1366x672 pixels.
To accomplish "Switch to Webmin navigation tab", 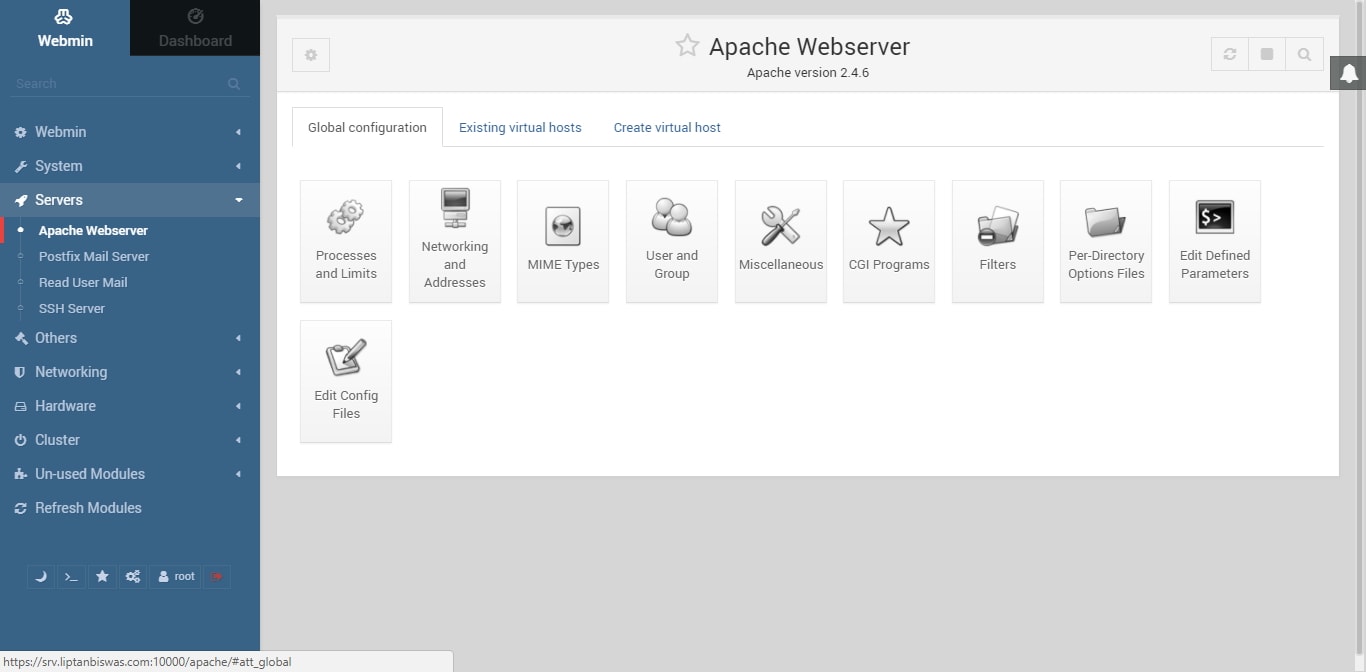I will click(65, 28).
